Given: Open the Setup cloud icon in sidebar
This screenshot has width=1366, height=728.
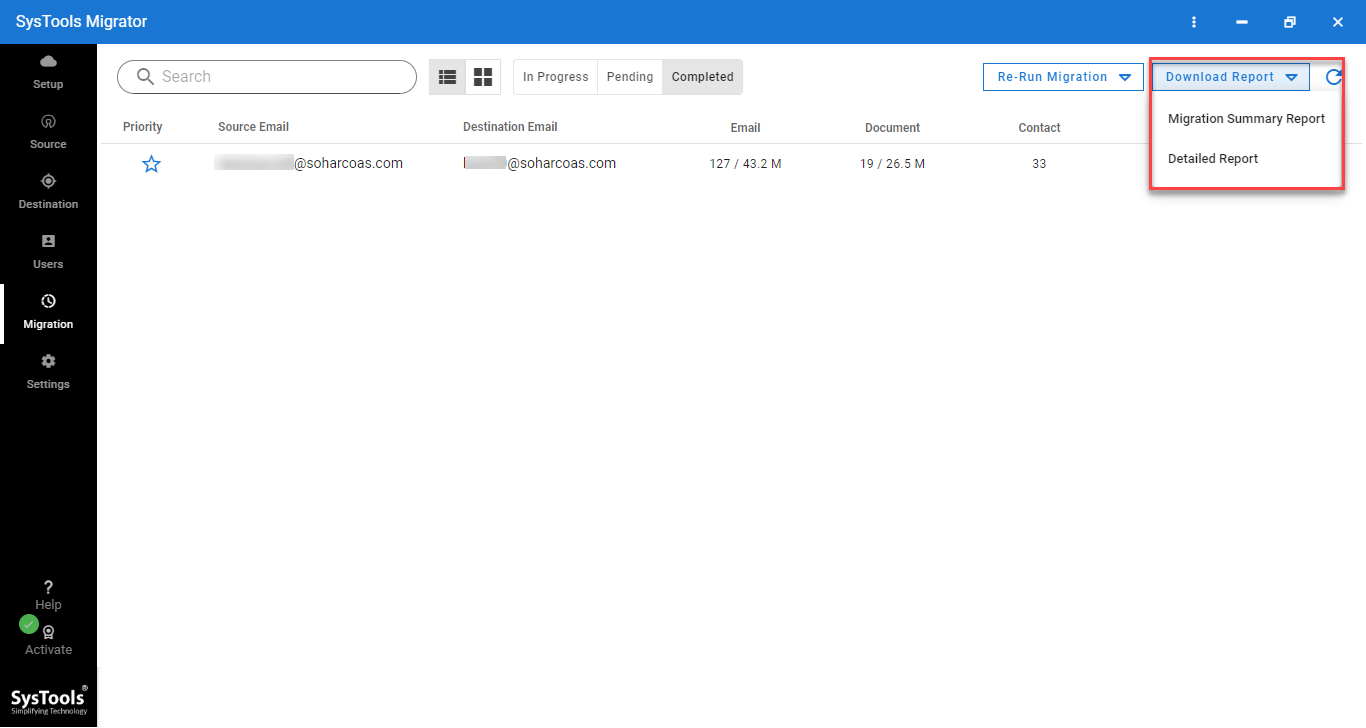Looking at the screenshot, I should [x=48, y=62].
